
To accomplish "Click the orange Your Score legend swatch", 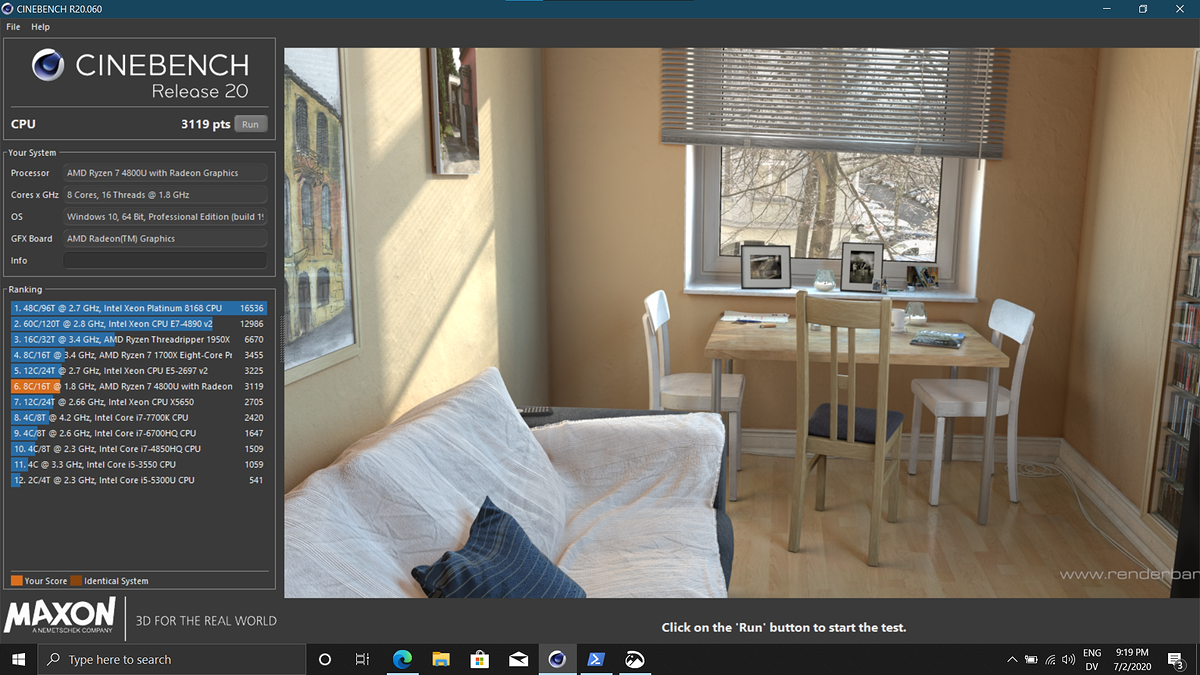I will (16, 581).
